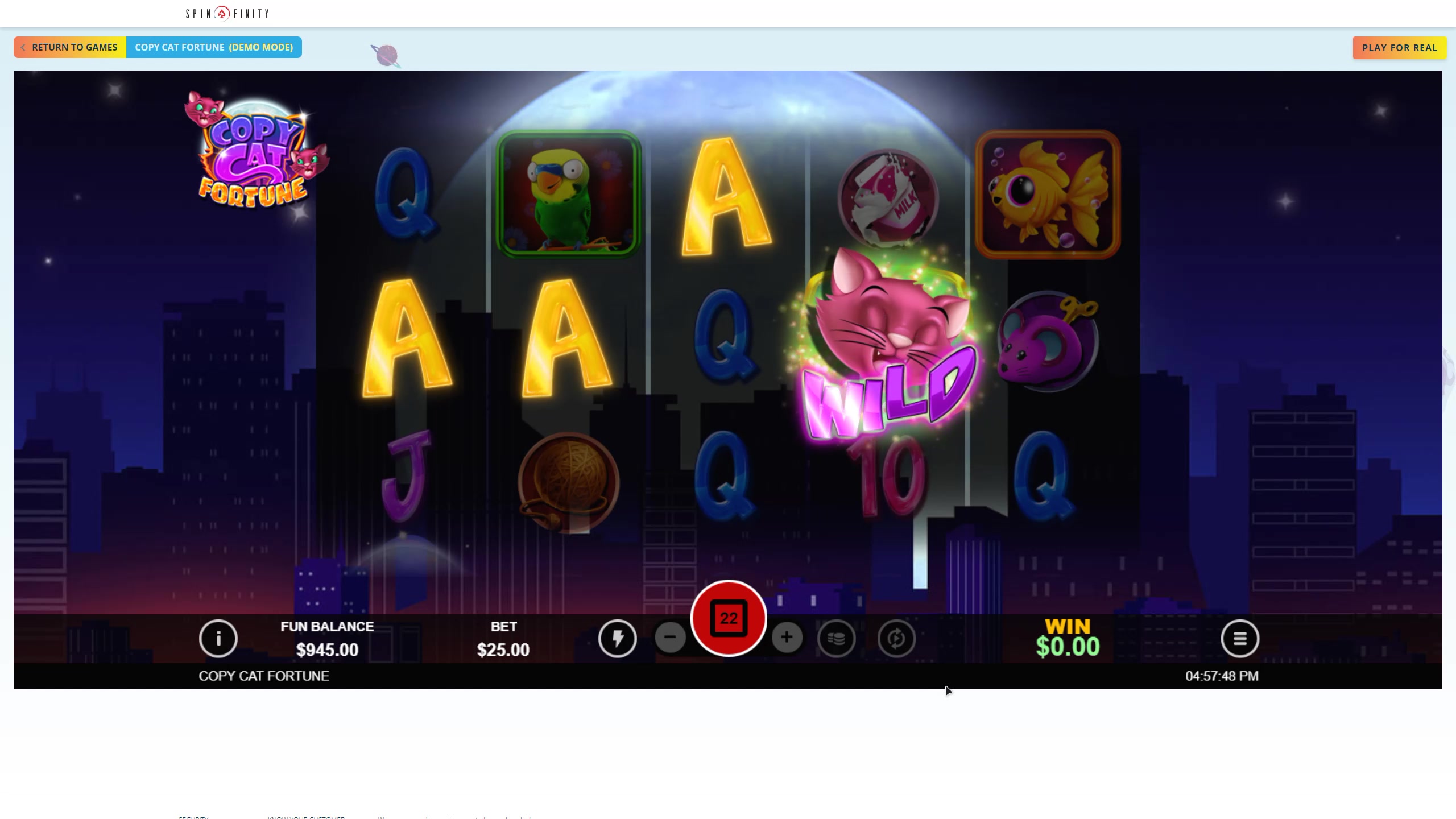
Task: Open the game info button
Action: 218,638
